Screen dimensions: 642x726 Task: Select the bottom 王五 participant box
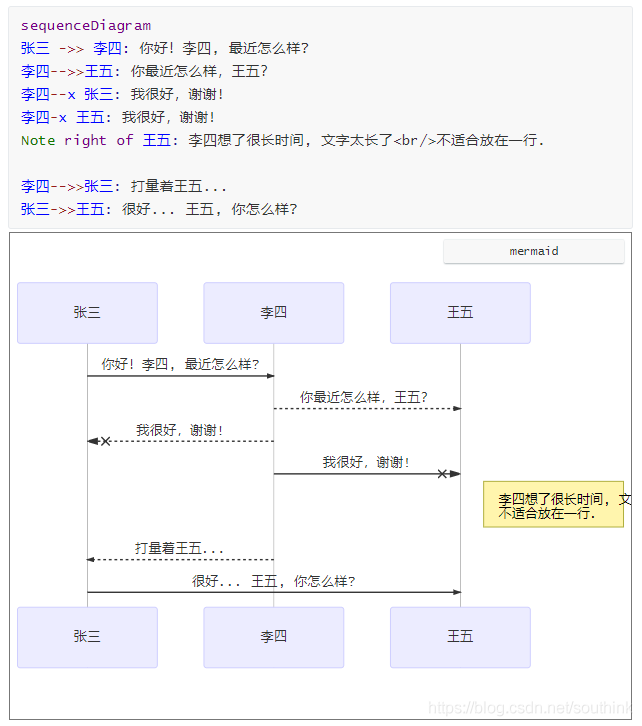[460, 637]
